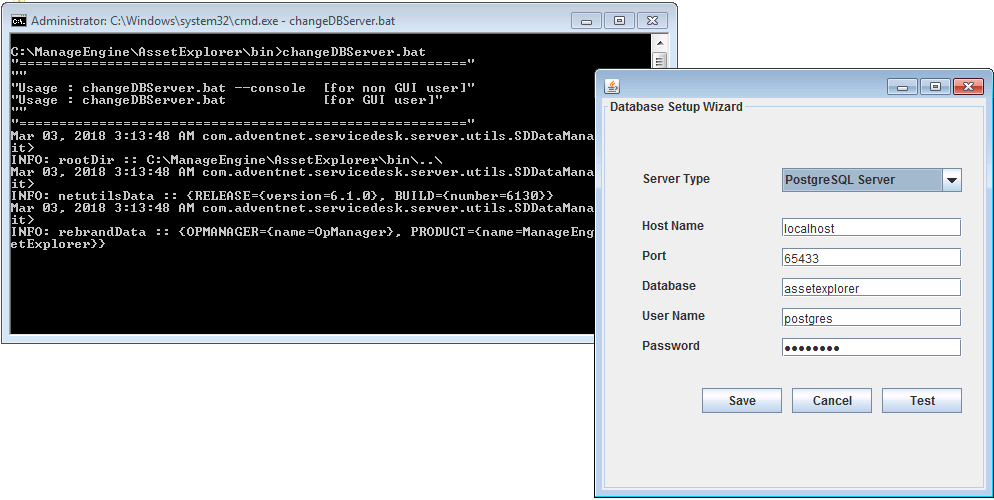Screen dimensions: 994x500
Task: Click the rootDir INFO line in console
Action: click(x=226, y=160)
